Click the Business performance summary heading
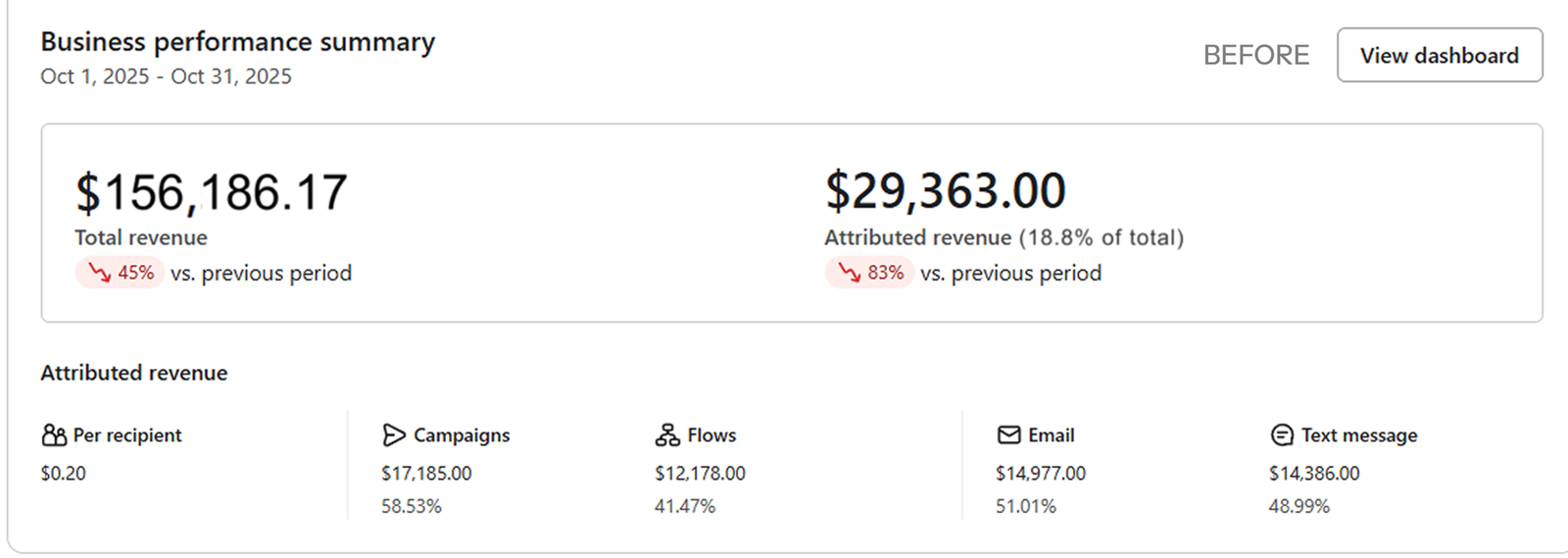Viewport: 1568px width, 558px height. (237, 42)
